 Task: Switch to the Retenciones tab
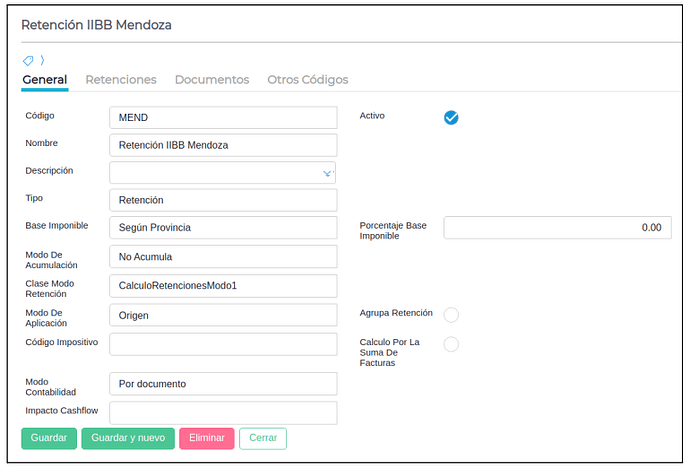pos(121,80)
